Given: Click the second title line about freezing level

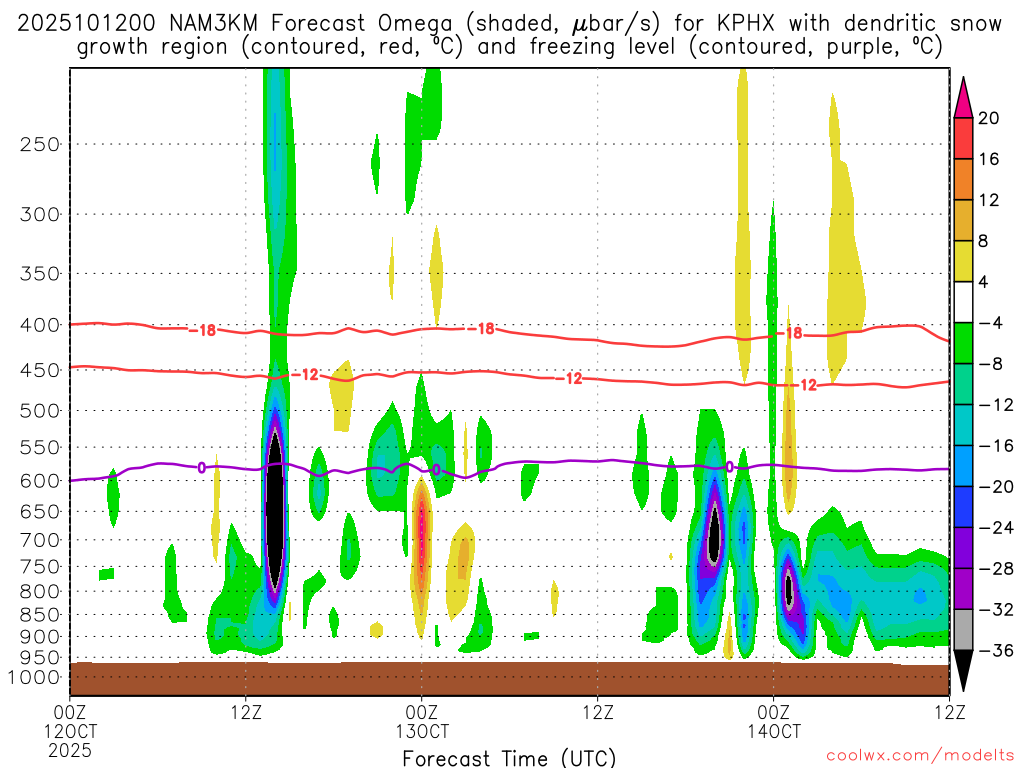Looking at the screenshot, I should pyautogui.click(x=509, y=47).
